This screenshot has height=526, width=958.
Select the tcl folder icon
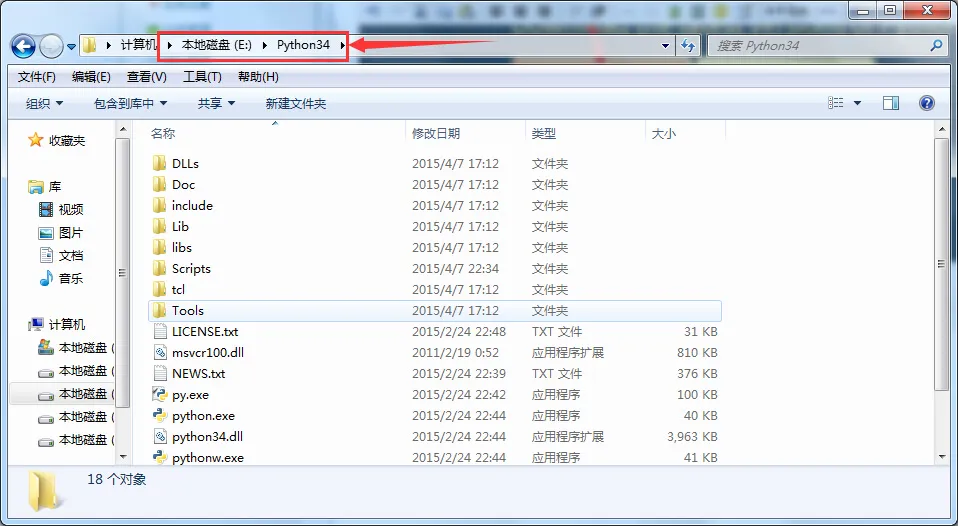tap(159, 289)
